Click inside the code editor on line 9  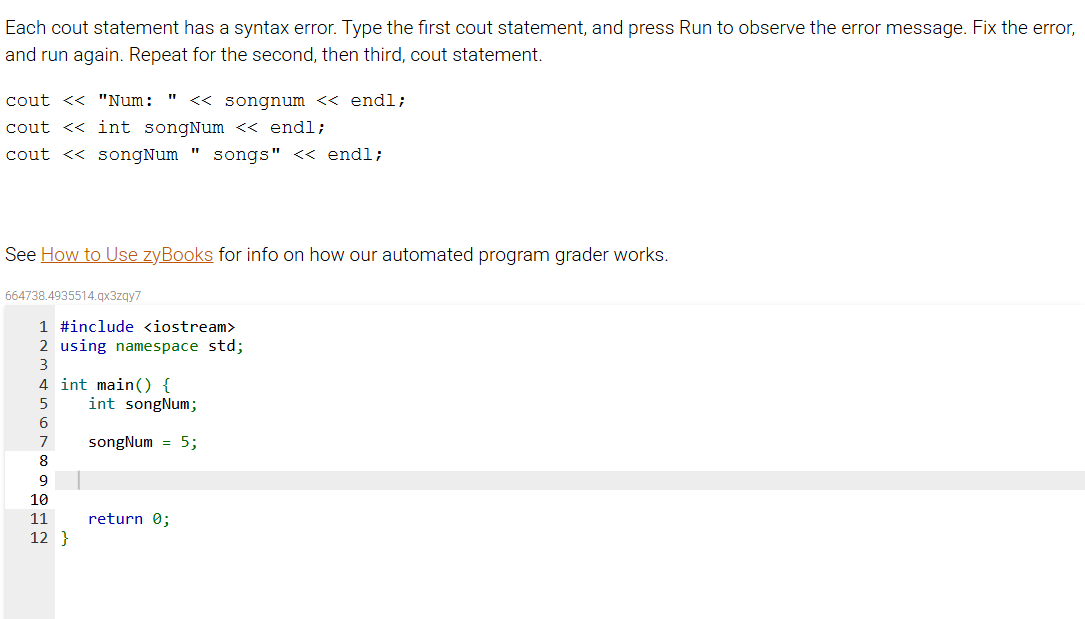pyautogui.click(x=200, y=480)
